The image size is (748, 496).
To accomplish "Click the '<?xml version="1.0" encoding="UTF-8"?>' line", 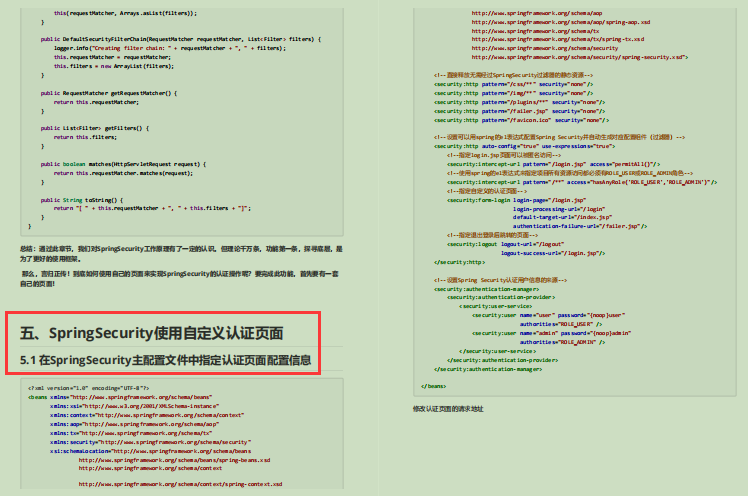I will (89, 388).
